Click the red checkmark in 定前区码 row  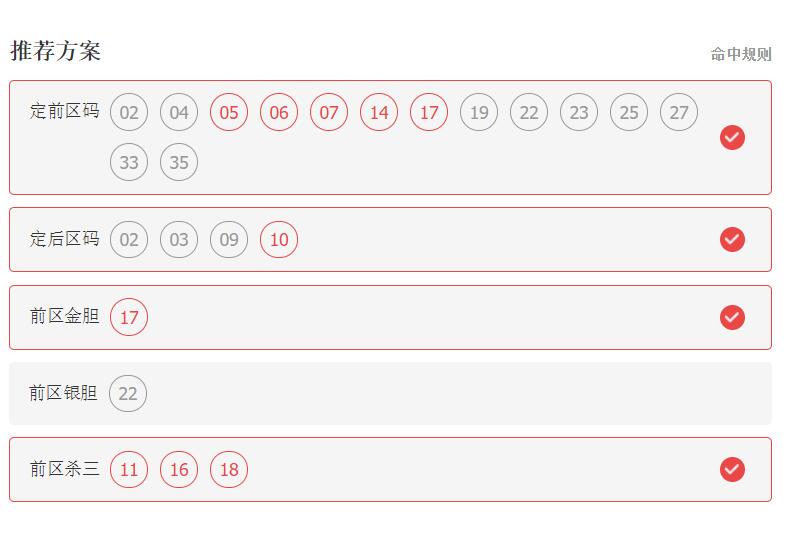click(732, 137)
